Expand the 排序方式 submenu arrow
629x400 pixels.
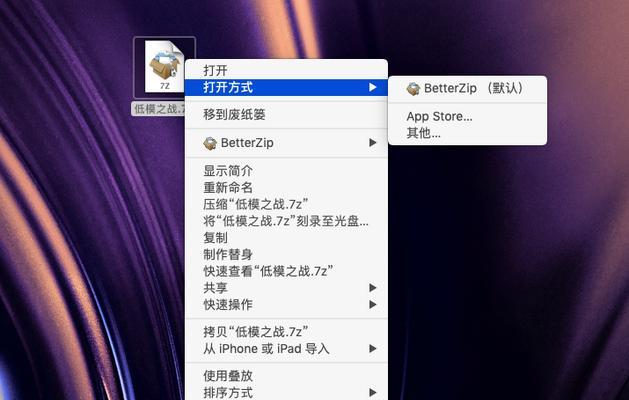373,392
